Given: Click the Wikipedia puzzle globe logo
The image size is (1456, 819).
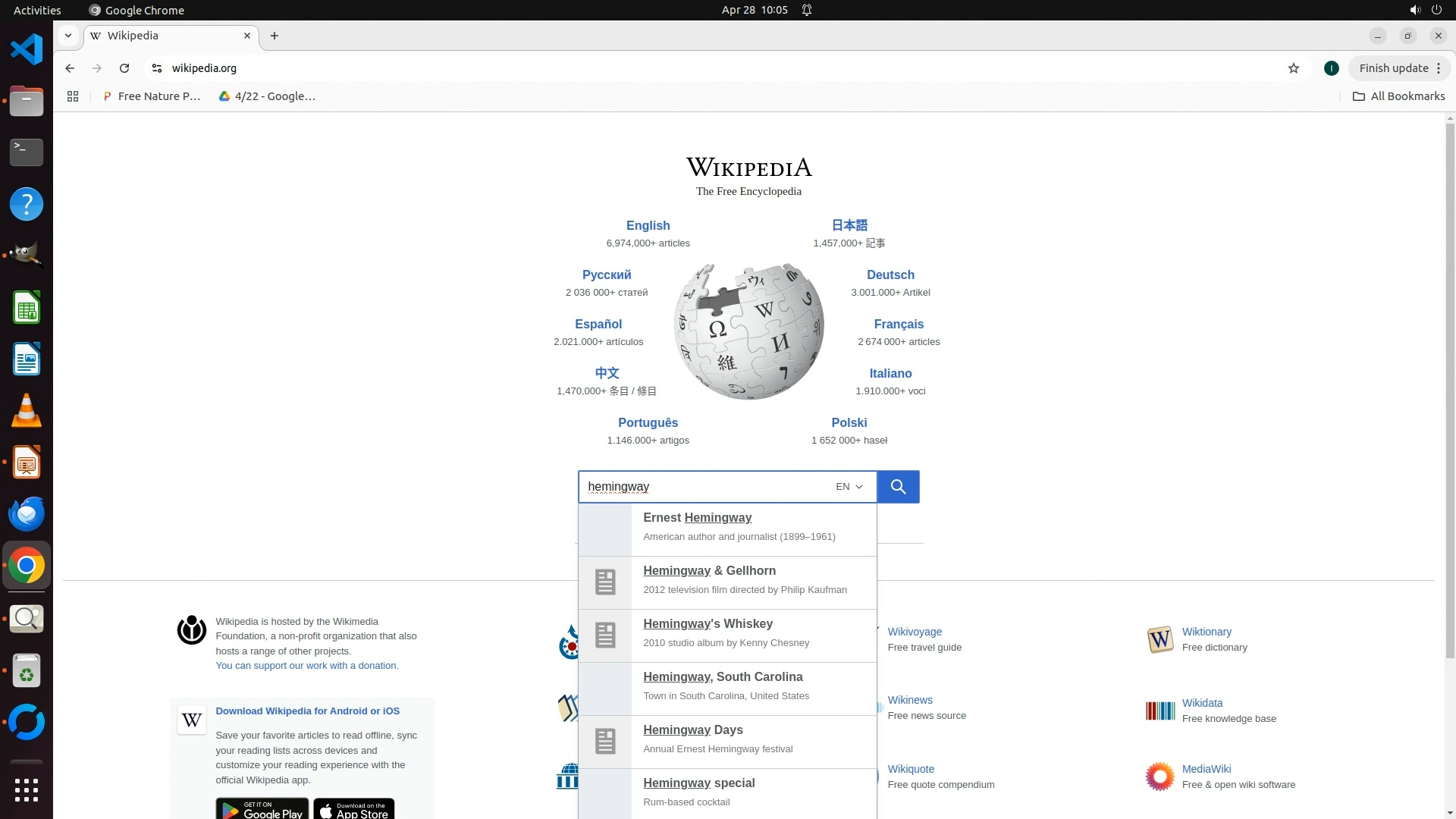Looking at the screenshot, I should click(x=748, y=331).
